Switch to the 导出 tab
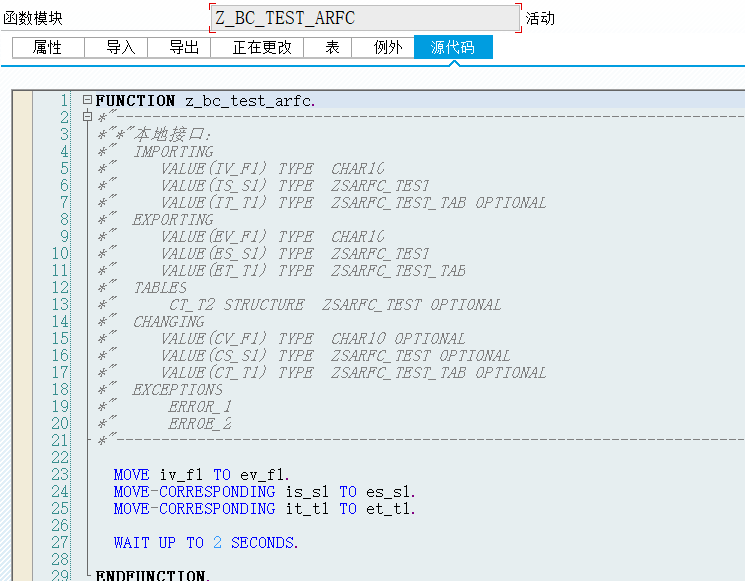745x581 pixels. 179,48
